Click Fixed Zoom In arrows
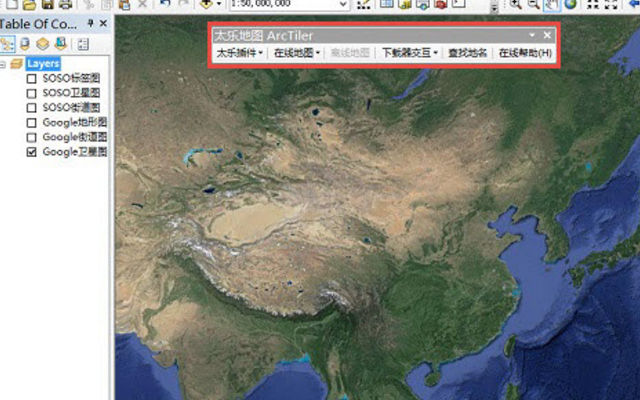This screenshot has width=640, height=400. (x=593, y=4)
